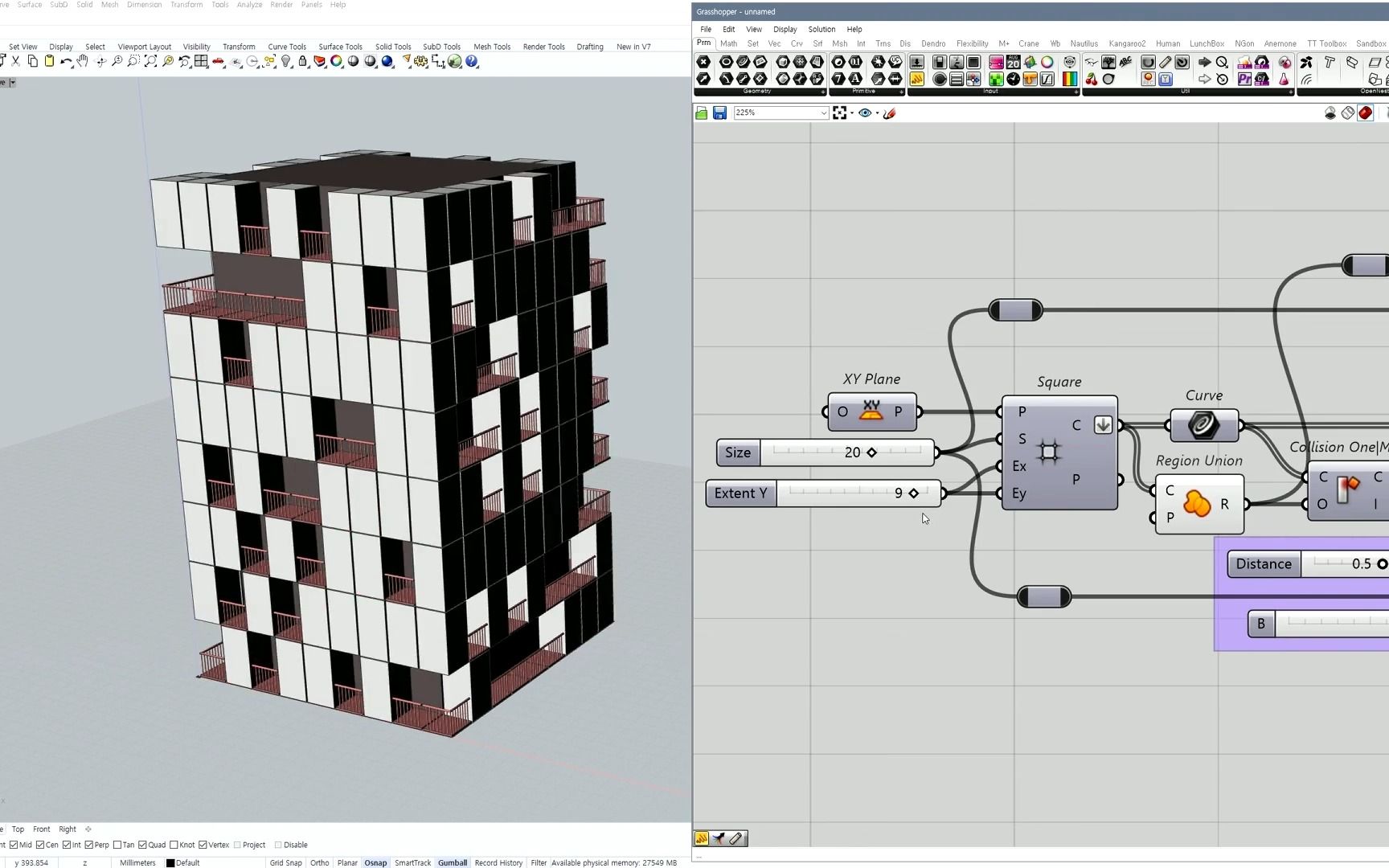
Task: Click the Grasshopper sketch pen icon
Action: click(x=889, y=113)
